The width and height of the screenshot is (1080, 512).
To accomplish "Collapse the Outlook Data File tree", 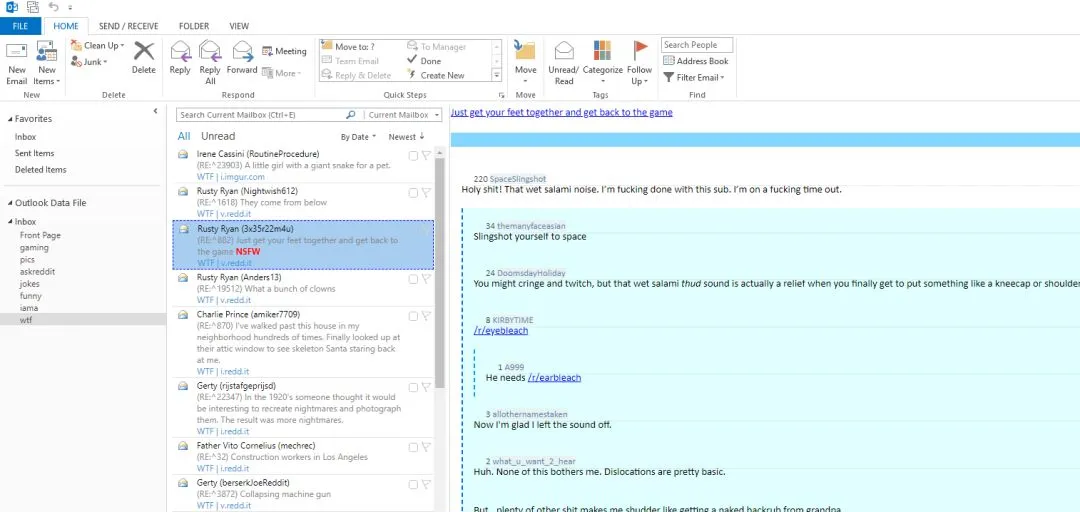I will (x=10, y=203).
